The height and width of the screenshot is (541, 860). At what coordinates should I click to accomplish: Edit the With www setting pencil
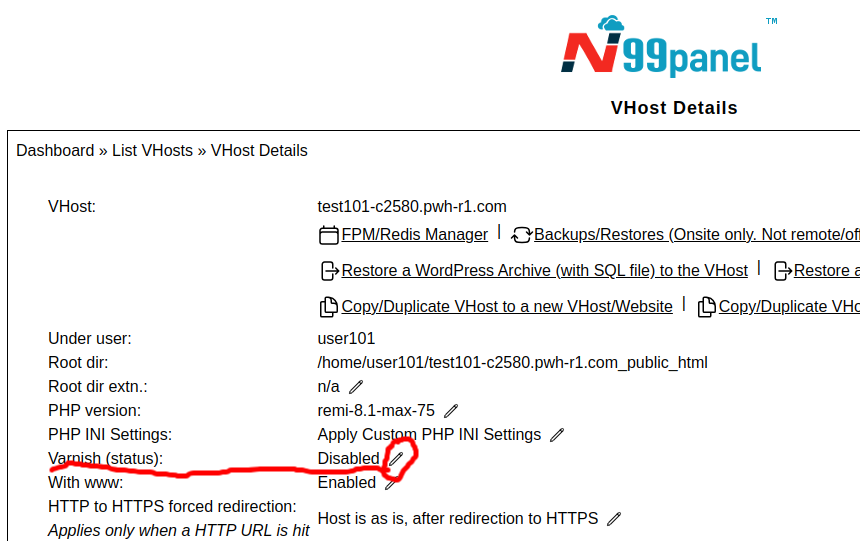pyautogui.click(x=391, y=484)
